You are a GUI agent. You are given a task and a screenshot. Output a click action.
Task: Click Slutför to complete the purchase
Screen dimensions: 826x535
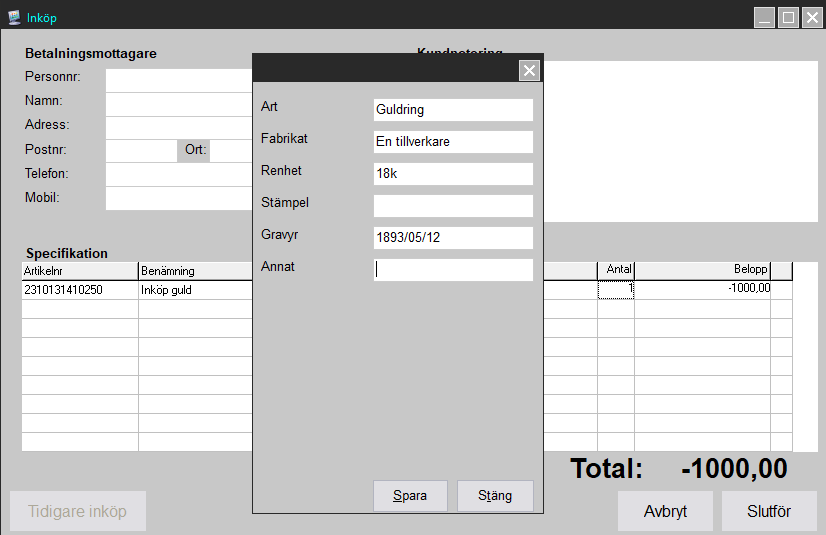pyautogui.click(x=768, y=511)
